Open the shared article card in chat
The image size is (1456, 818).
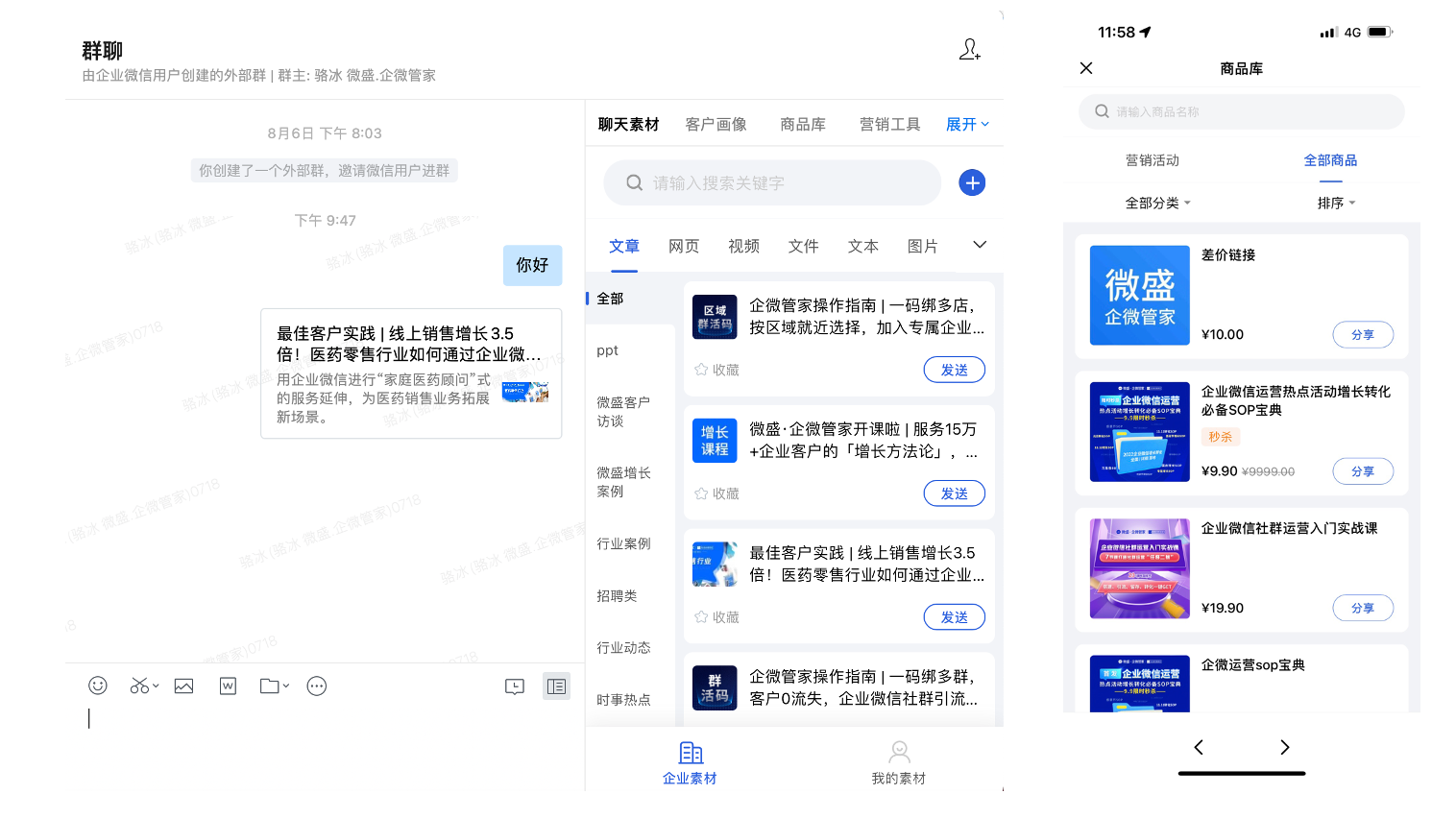(411, 373)
